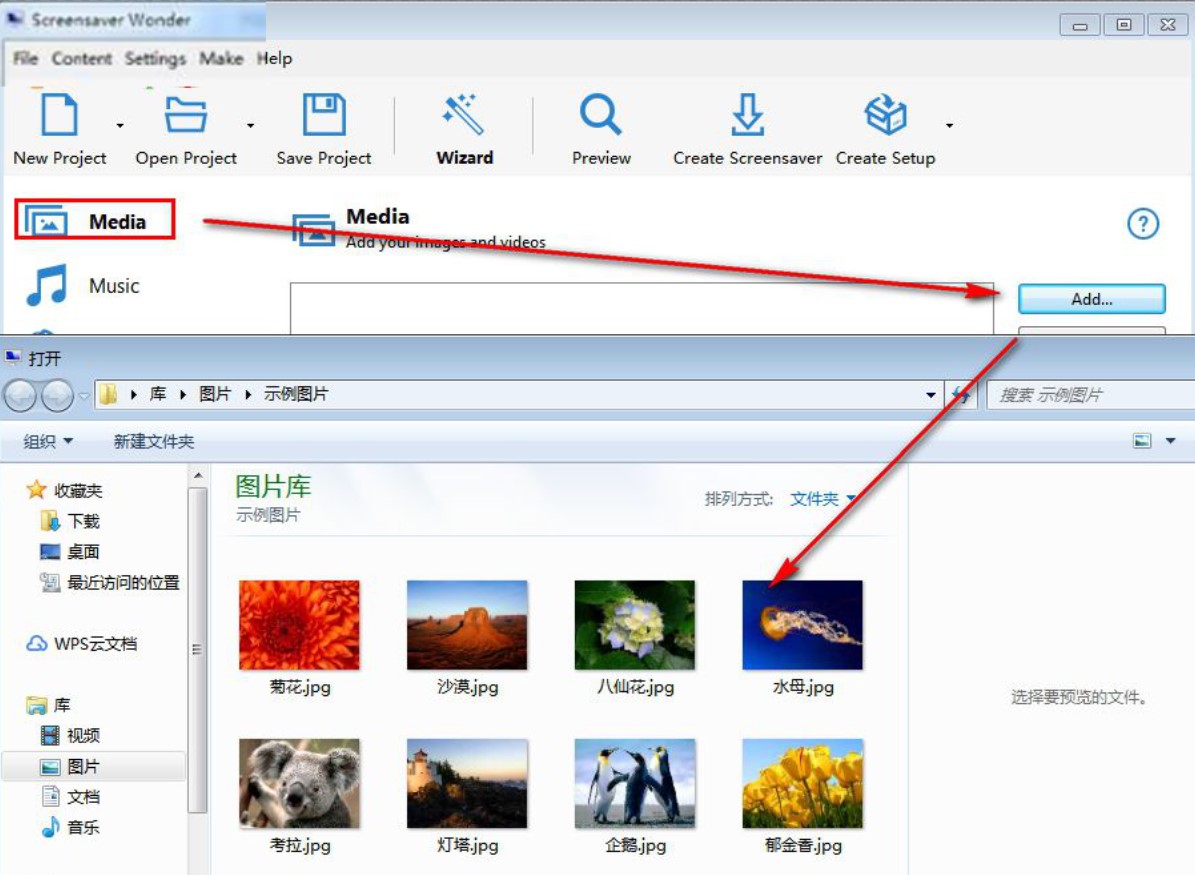Open the Help menu
Screen dimensions: 1195x875
click(274, 58)
